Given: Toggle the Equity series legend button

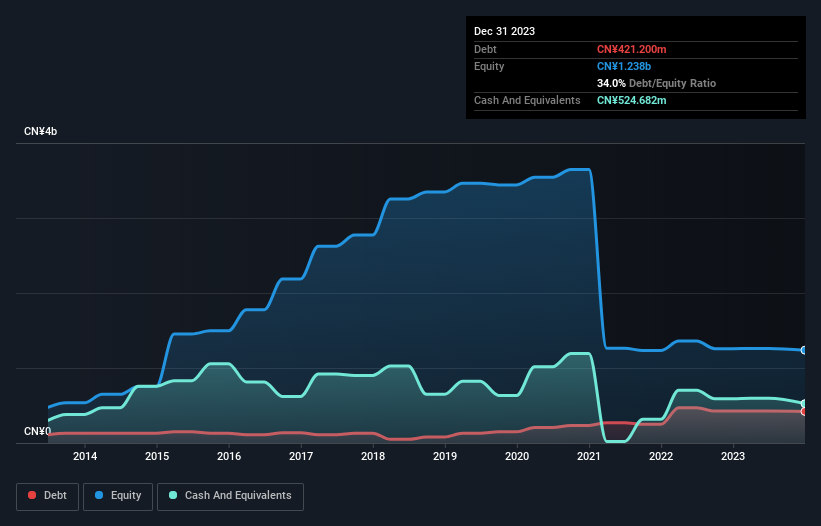Looking at the screenshot, I should [x=118, y=496].
